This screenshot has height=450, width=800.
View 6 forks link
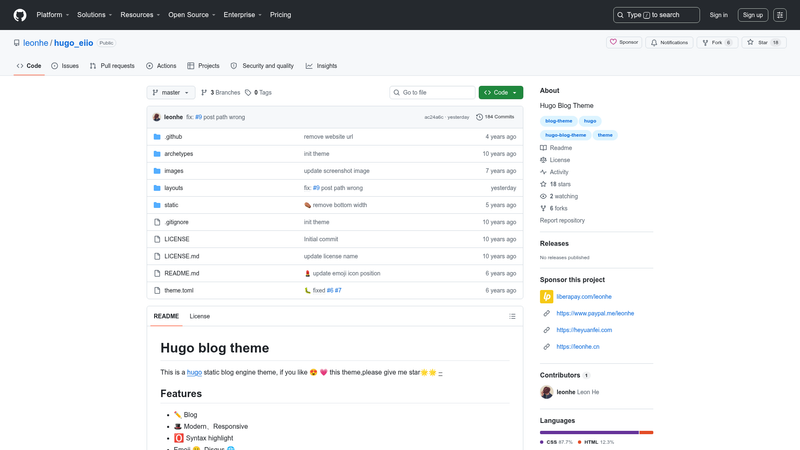coord(554,209)
